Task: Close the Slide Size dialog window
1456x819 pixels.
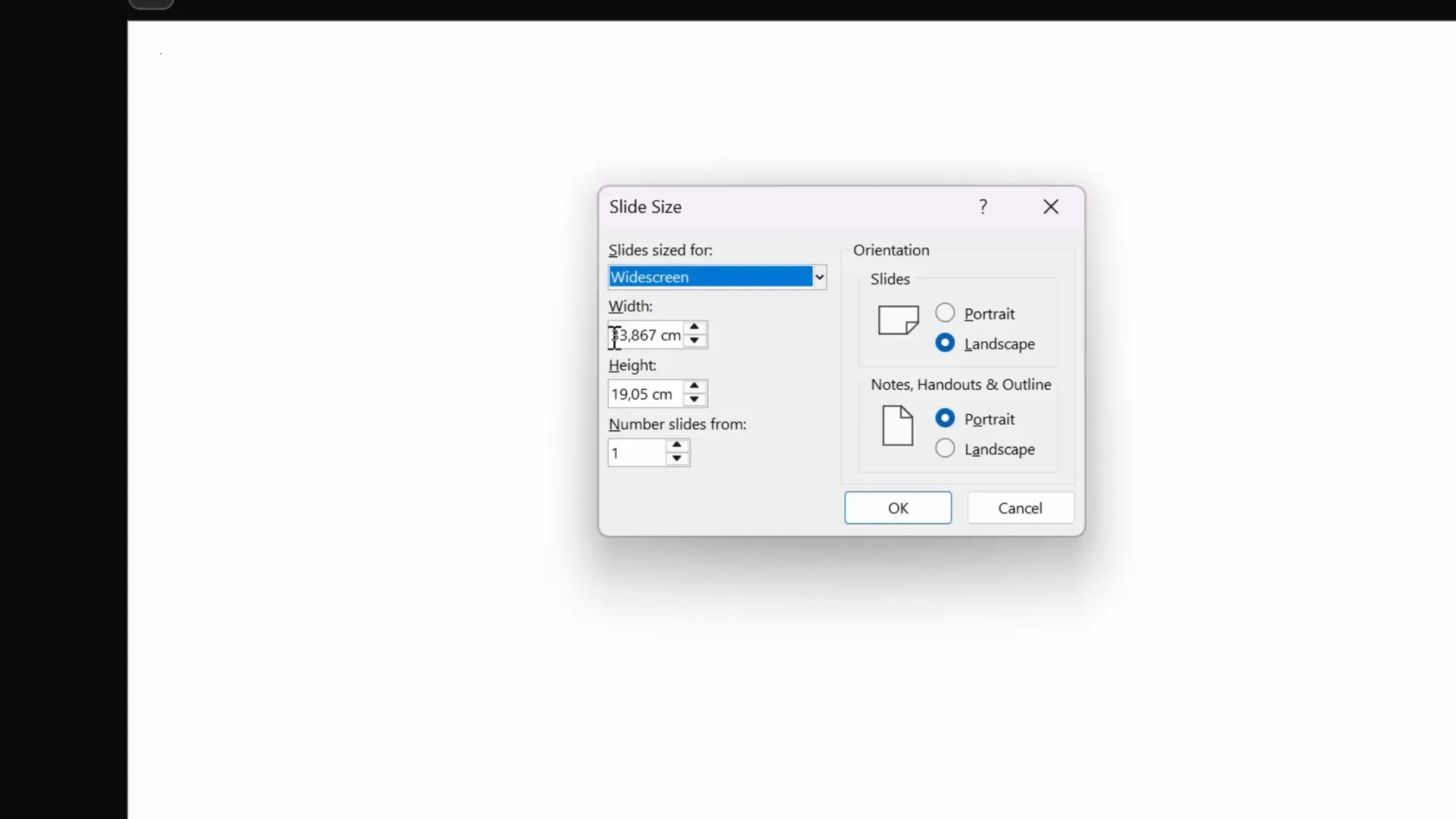Action: point(1051,206)
